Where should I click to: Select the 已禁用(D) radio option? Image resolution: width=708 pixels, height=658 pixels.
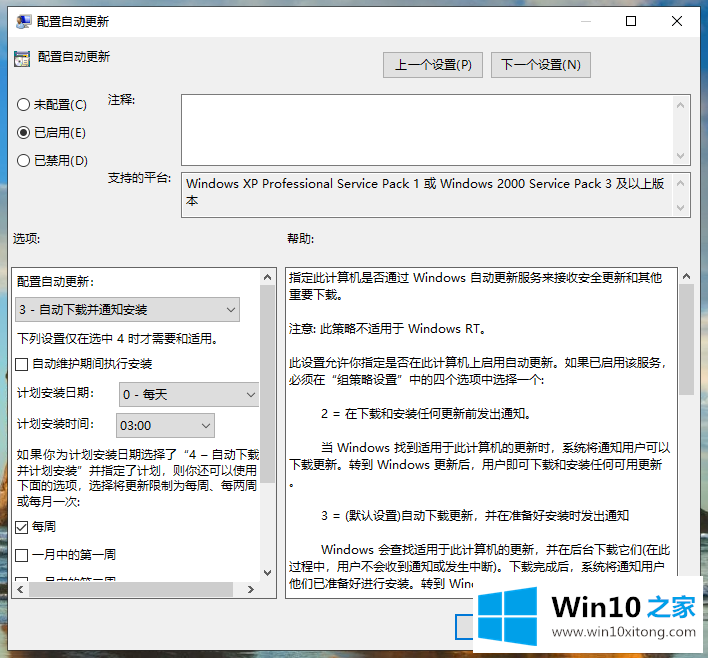point(52,161)
